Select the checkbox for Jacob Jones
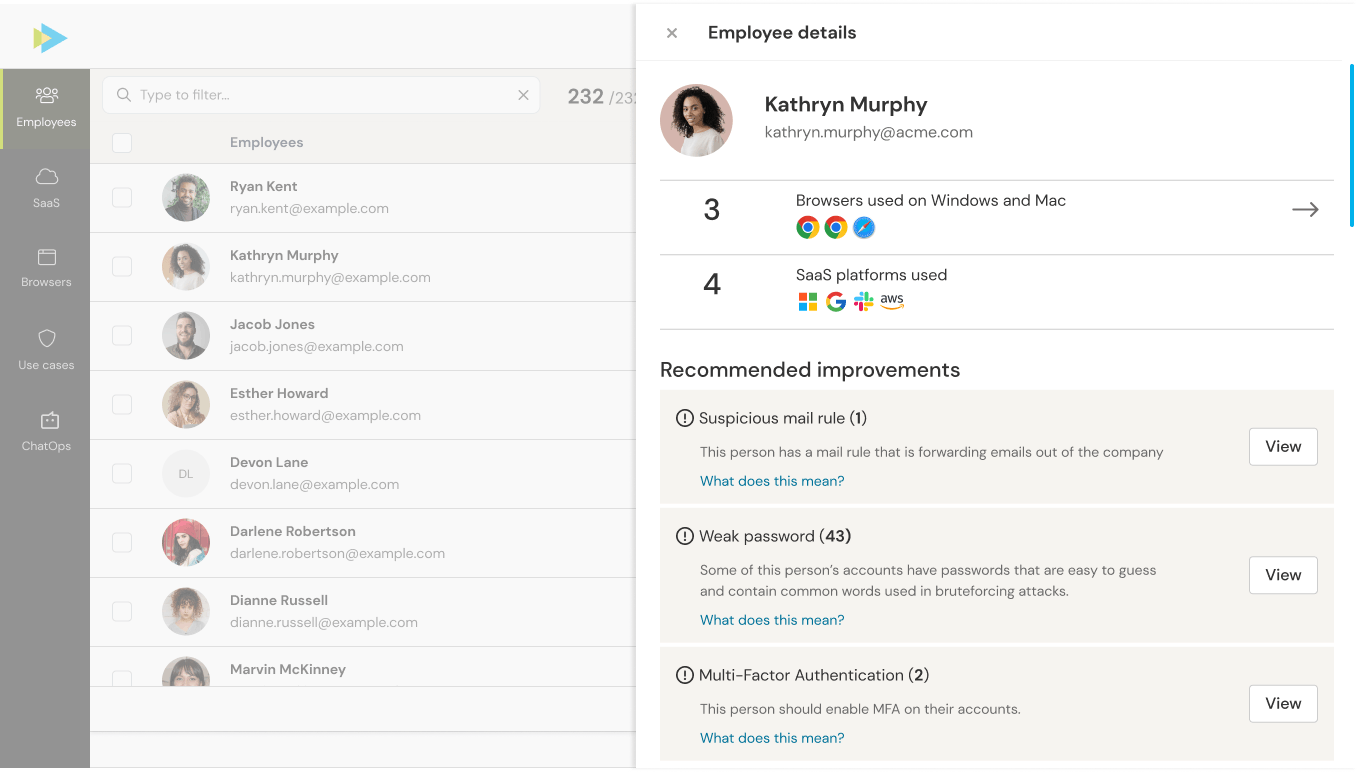This screenshot has height=772, width=1358. [122, 336]
